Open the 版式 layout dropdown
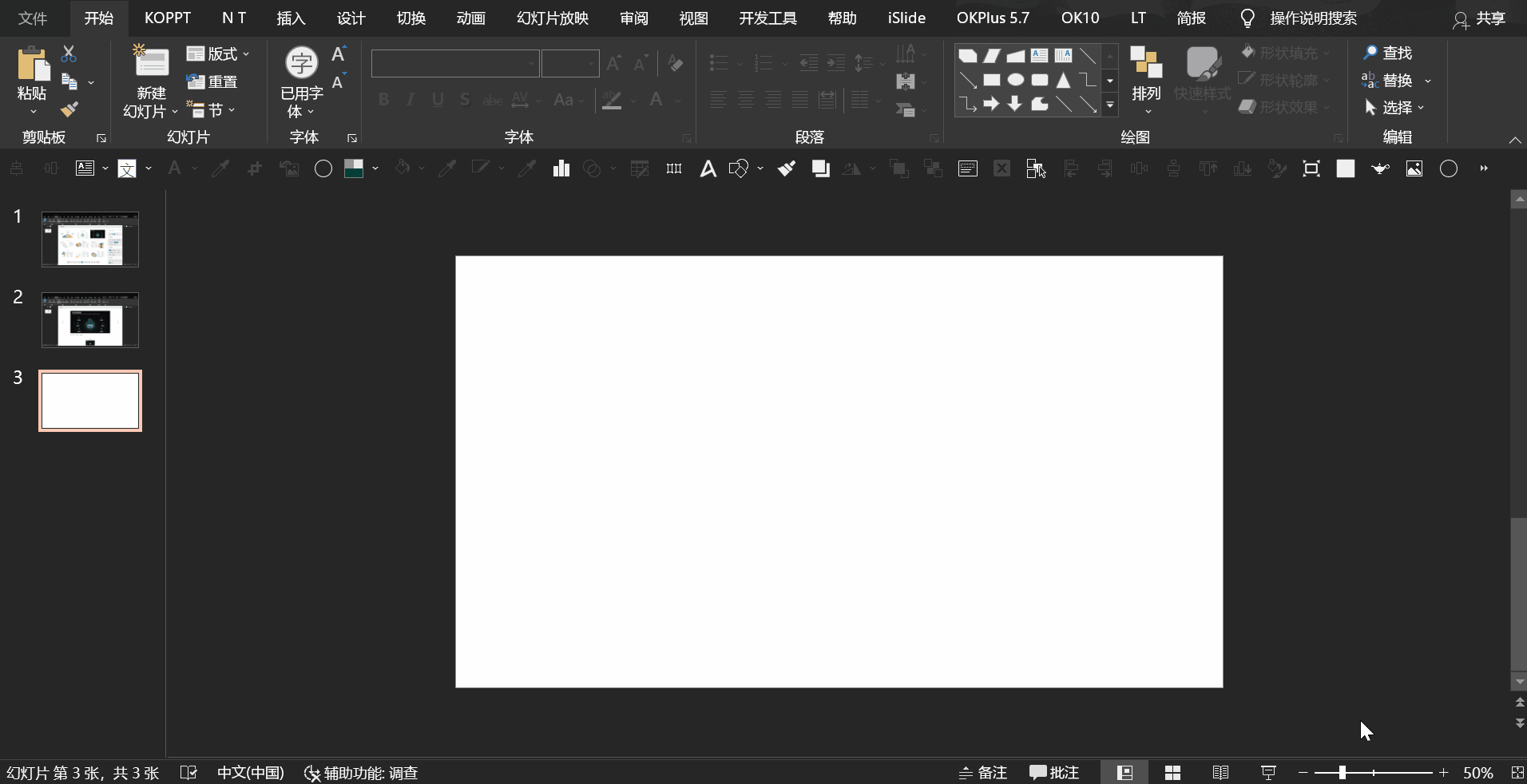Image resolution: width=1527 pixels, height=784 pixels. [217, 54]
